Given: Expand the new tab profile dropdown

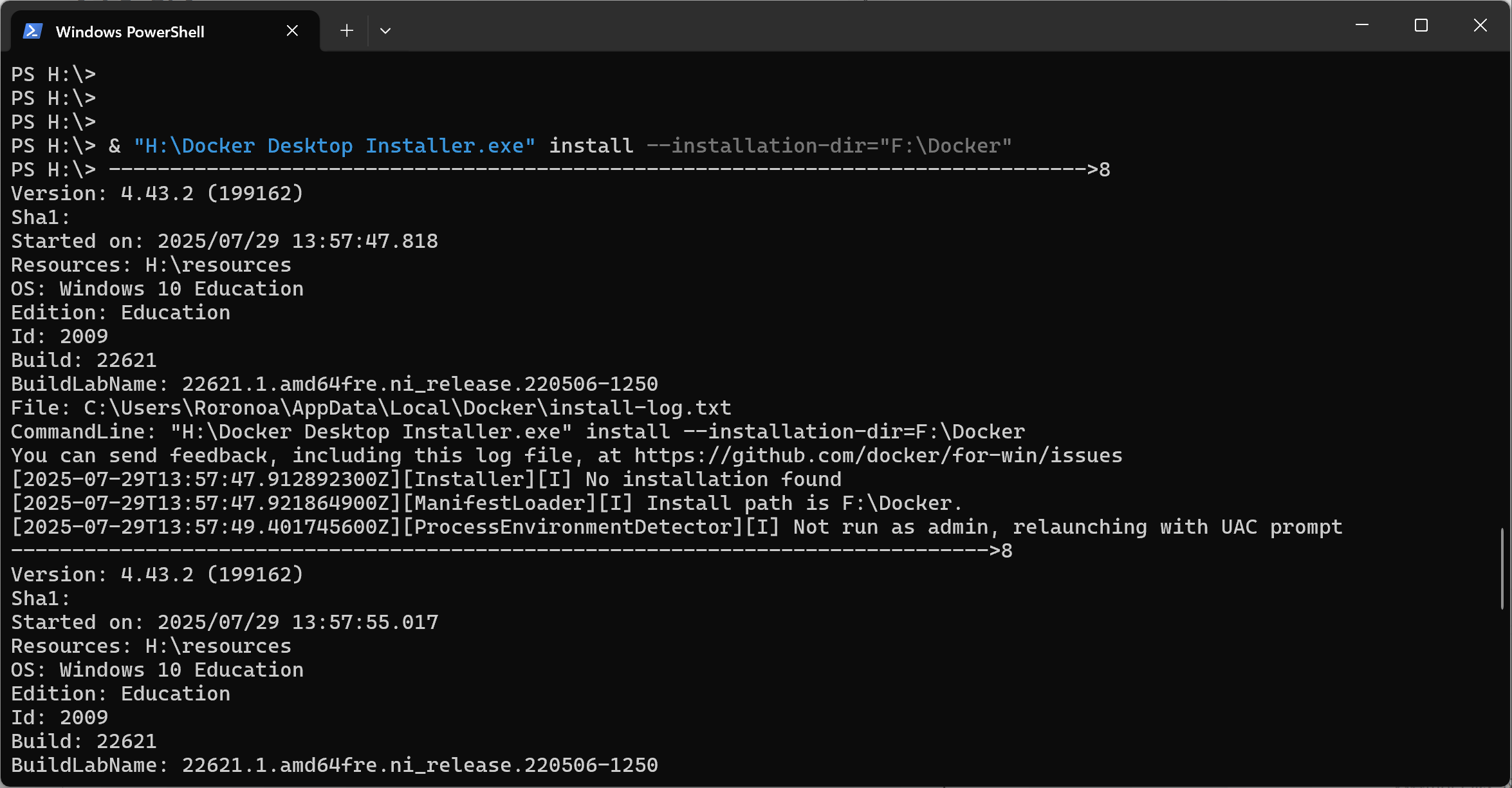Looking at the screenshot, I should pyautogui.click(x=385, y=30).
